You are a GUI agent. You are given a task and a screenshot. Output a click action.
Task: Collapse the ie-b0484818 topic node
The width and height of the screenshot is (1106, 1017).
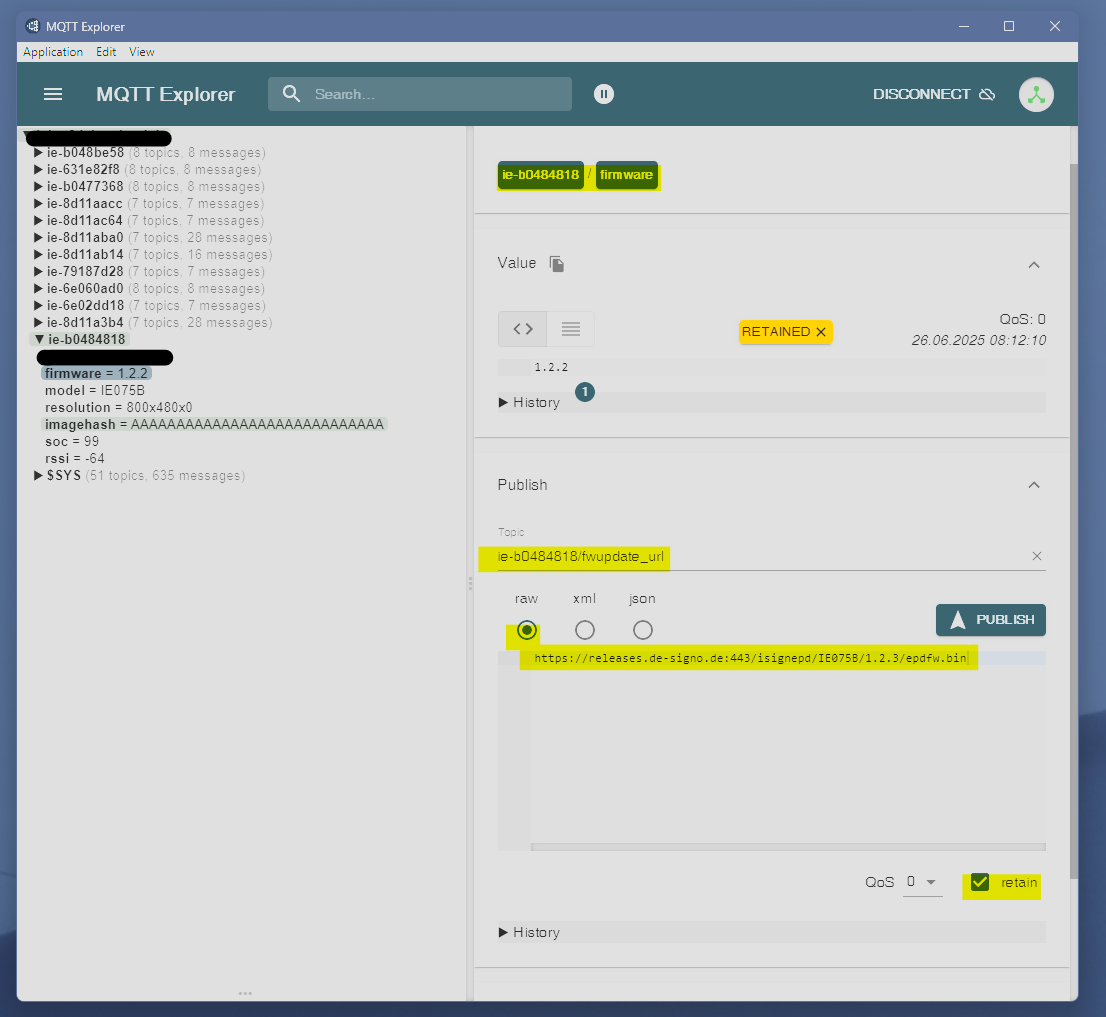pos(40,339)
